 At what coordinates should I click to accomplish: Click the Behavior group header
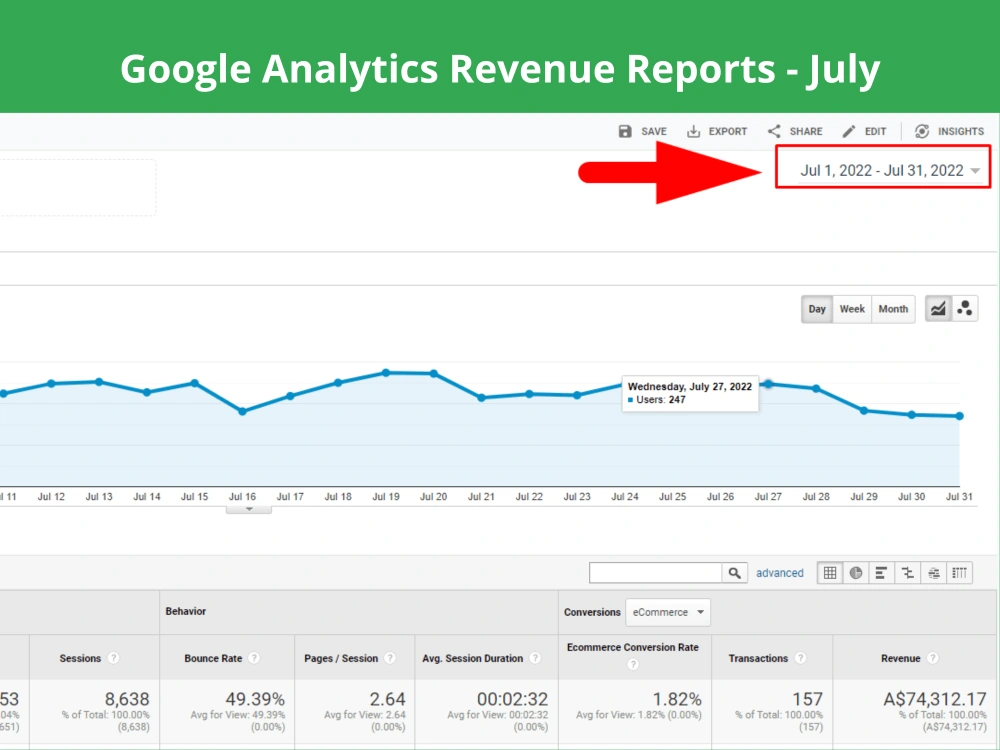point(186,611)
